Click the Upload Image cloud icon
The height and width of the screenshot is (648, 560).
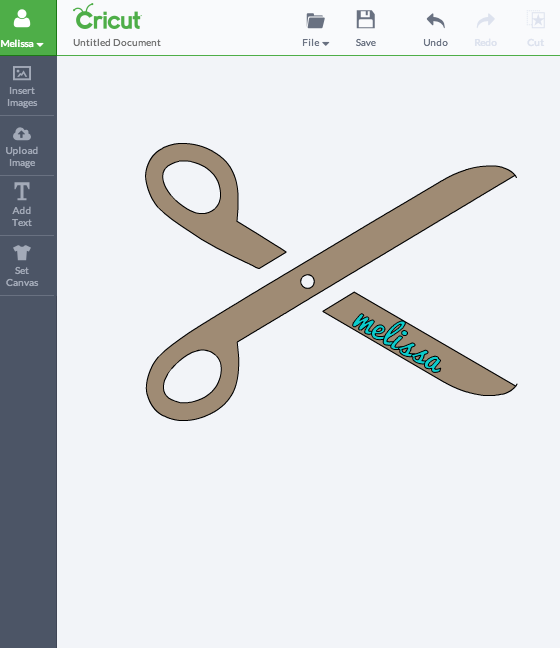22,134
